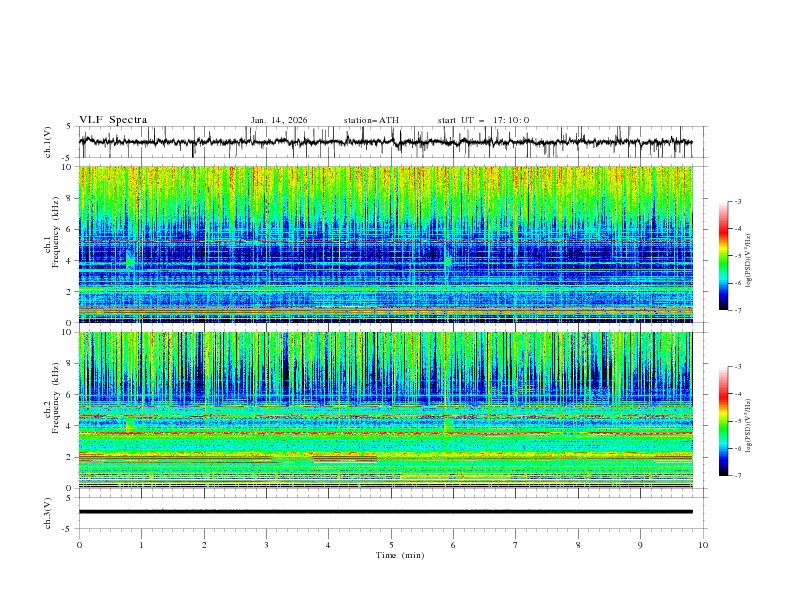Viewport: 792px width, 612px height.
Task: Click the "VLF Spectra" title text
Action: point(113,120)
